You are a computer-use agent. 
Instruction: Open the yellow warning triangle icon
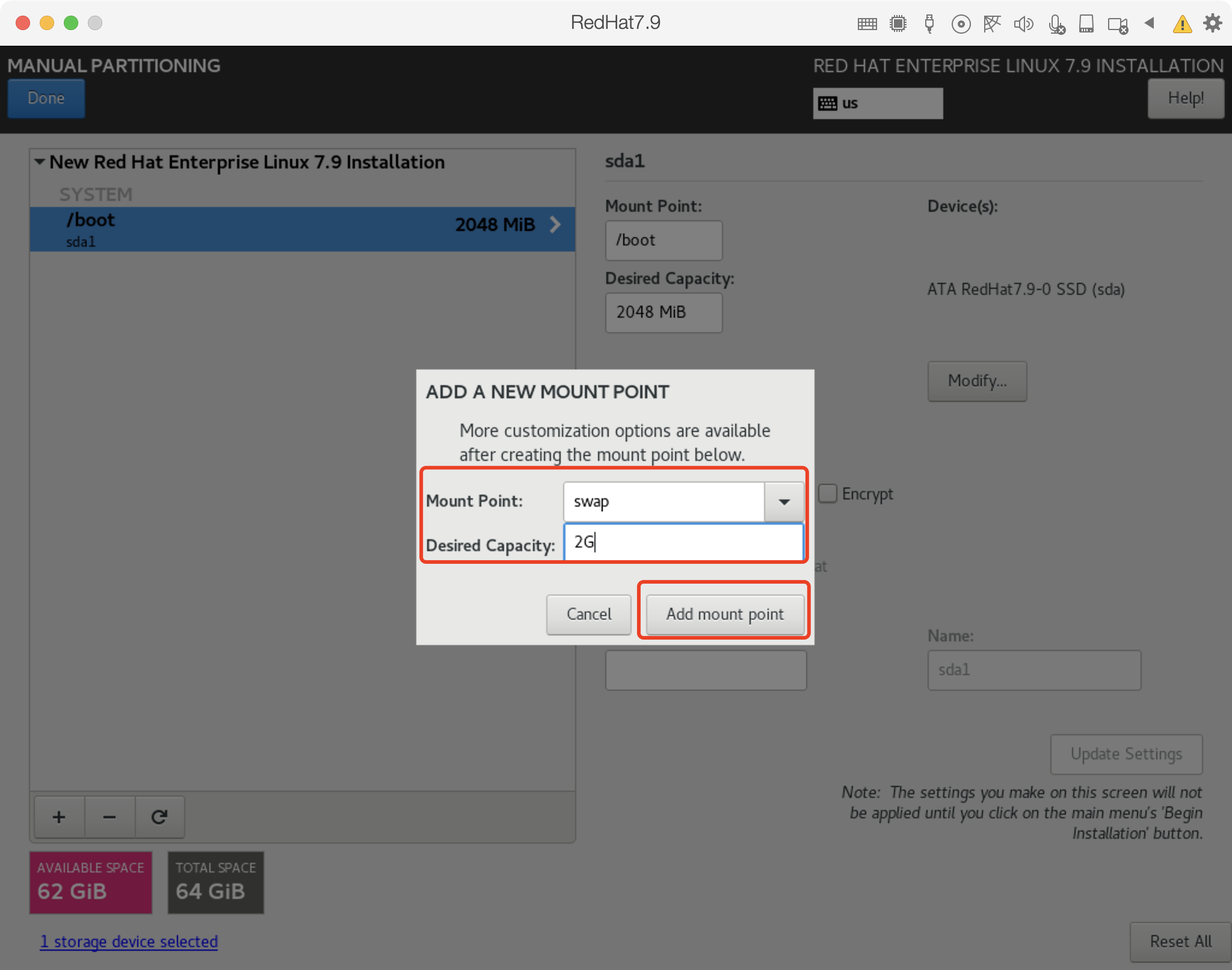coord(1182,23)
